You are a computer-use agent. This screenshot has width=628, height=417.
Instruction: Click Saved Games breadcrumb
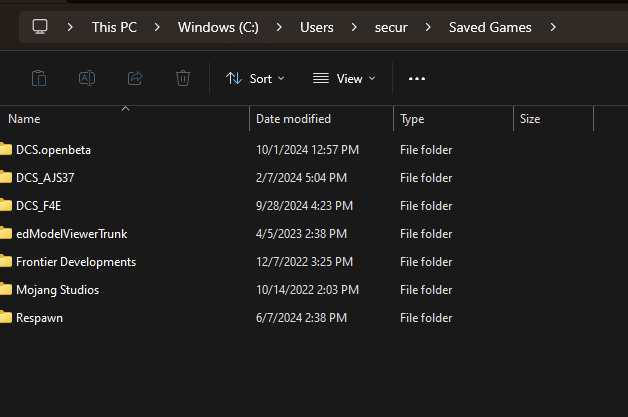pos(490,27)
